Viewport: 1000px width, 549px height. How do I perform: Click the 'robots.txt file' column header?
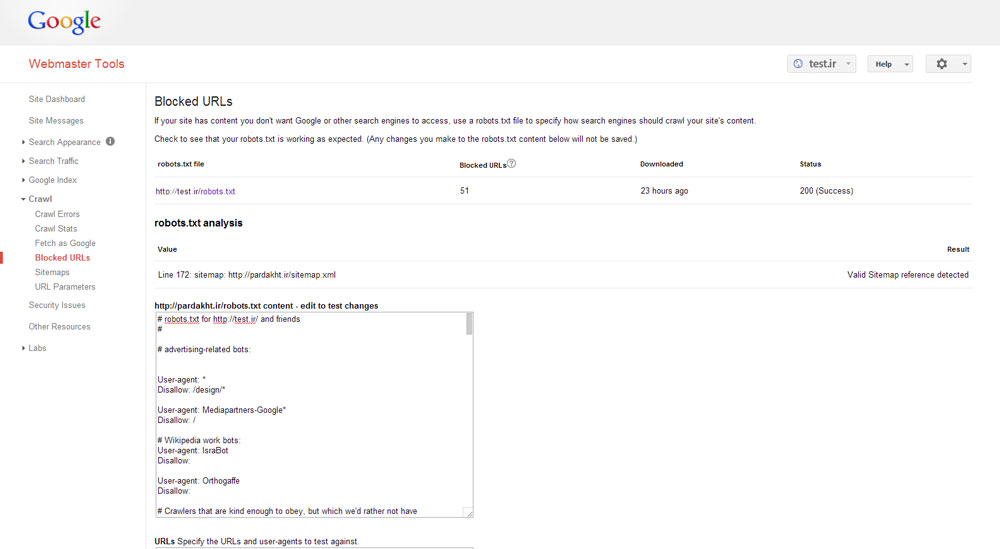(x=180, y=164)
